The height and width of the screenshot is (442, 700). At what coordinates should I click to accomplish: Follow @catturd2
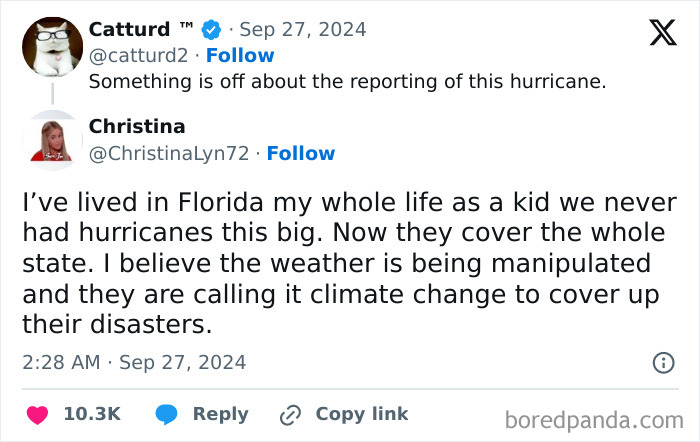tap(240, 55)
